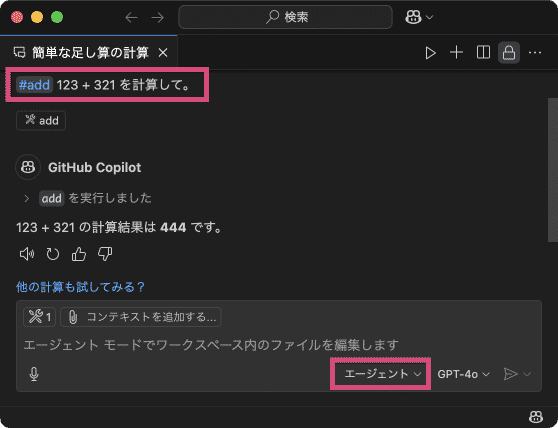Open the tools selection icon

[40, 317]
